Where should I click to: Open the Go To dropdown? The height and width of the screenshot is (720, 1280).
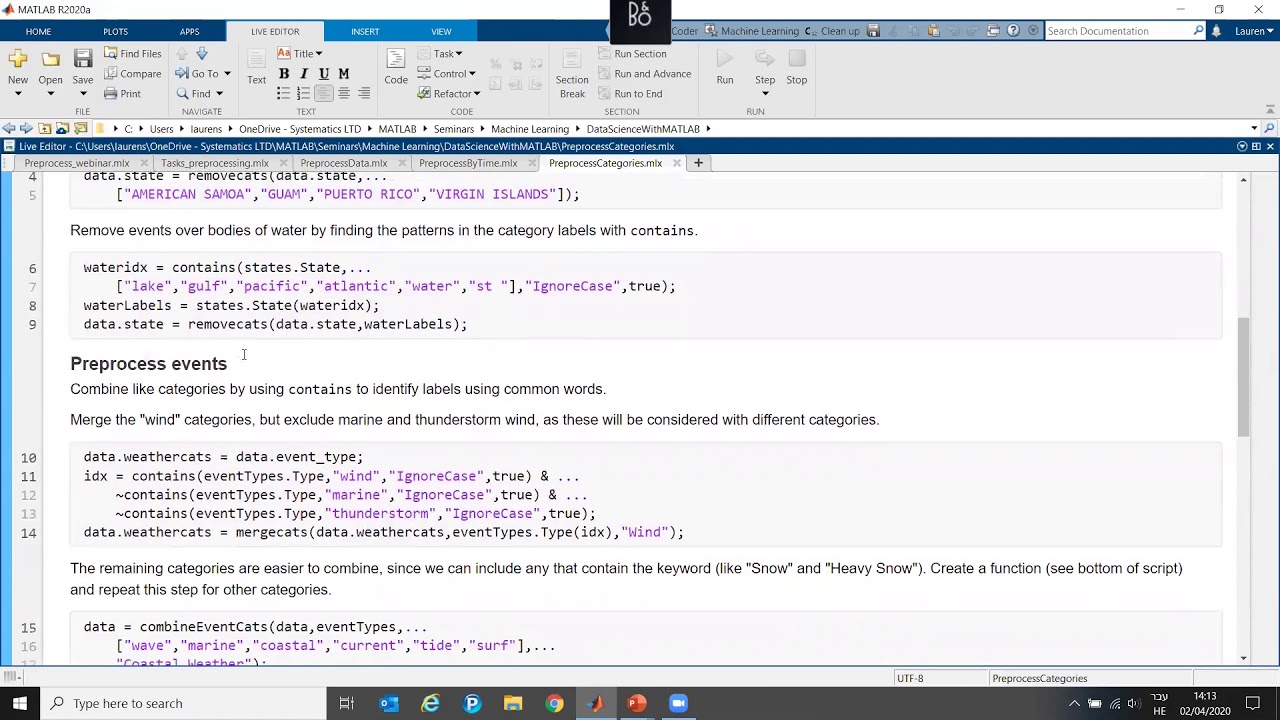203,74
